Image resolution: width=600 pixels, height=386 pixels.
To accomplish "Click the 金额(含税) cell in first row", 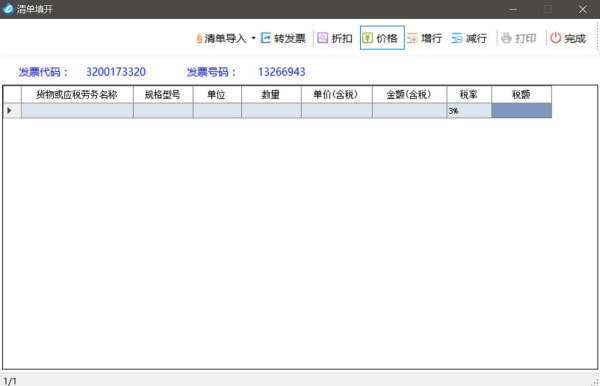I will [409, 111].
